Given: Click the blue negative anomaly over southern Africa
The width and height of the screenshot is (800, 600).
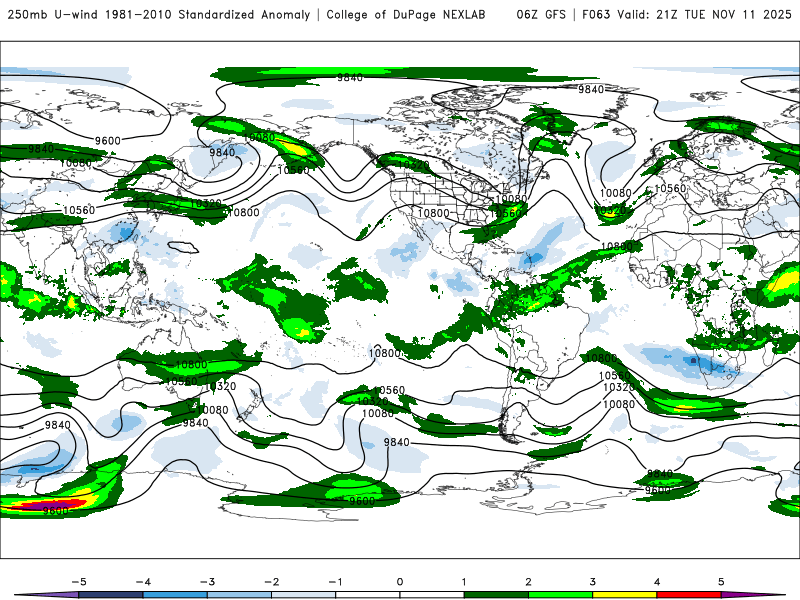Looking at the screenshot, I should [x=693, y=361].
